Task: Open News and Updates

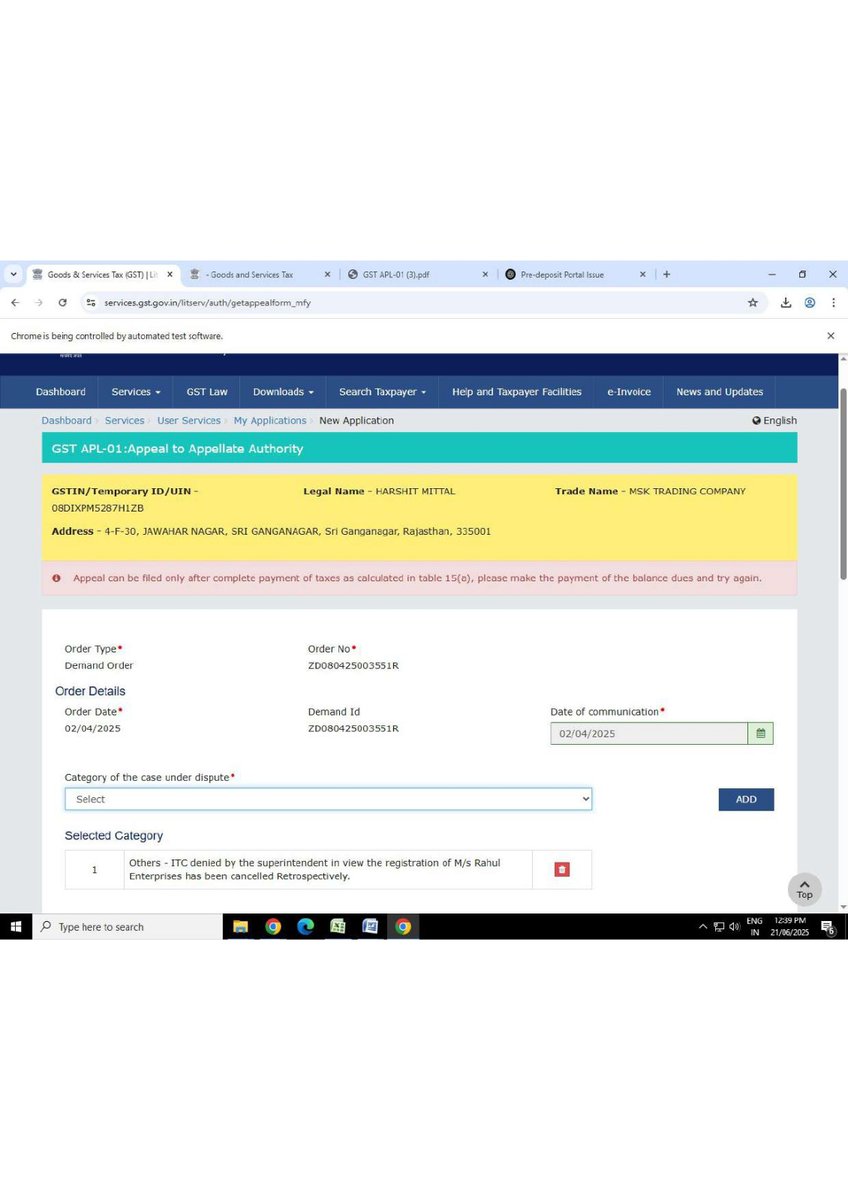Action: pyautogui.click(x=720, y=392)
